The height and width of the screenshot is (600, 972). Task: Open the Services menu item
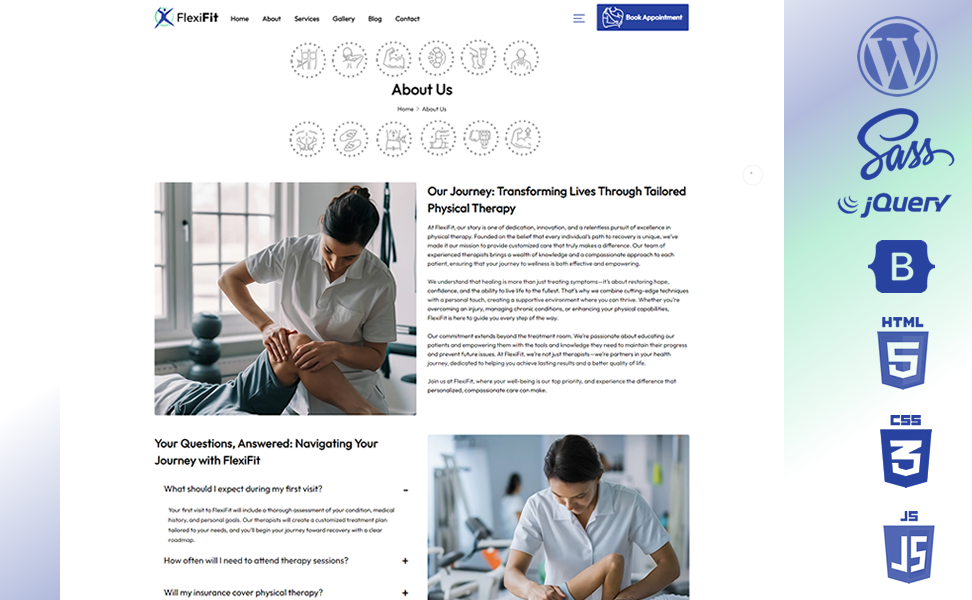pos(306,19)
